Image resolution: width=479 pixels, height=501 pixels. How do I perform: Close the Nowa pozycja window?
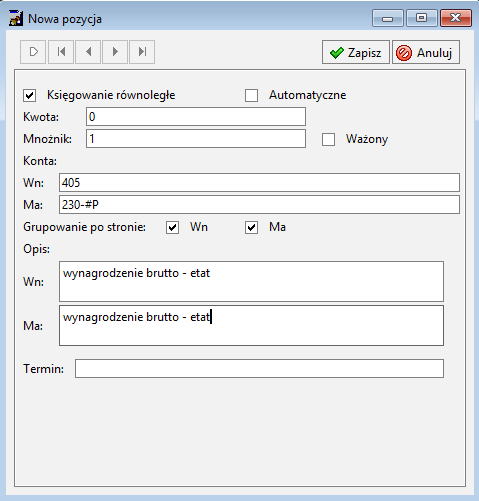click(456, 18)
